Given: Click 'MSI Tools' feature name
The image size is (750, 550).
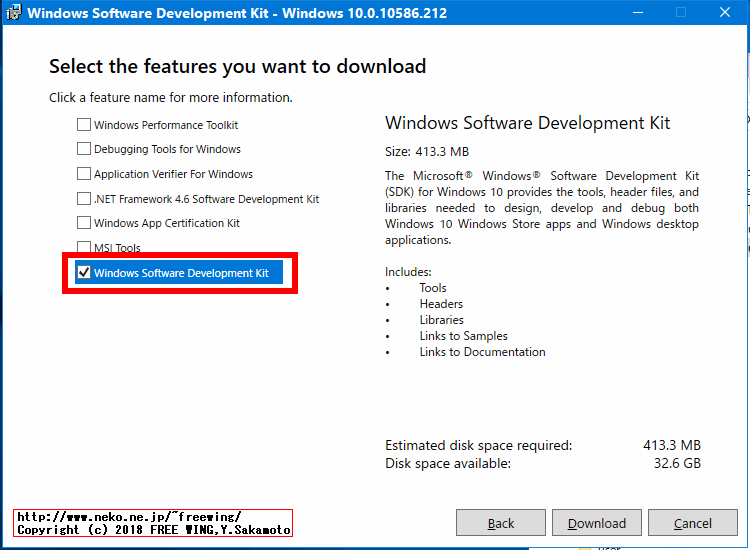Looking at the screenshot, I should click(117, 248).
